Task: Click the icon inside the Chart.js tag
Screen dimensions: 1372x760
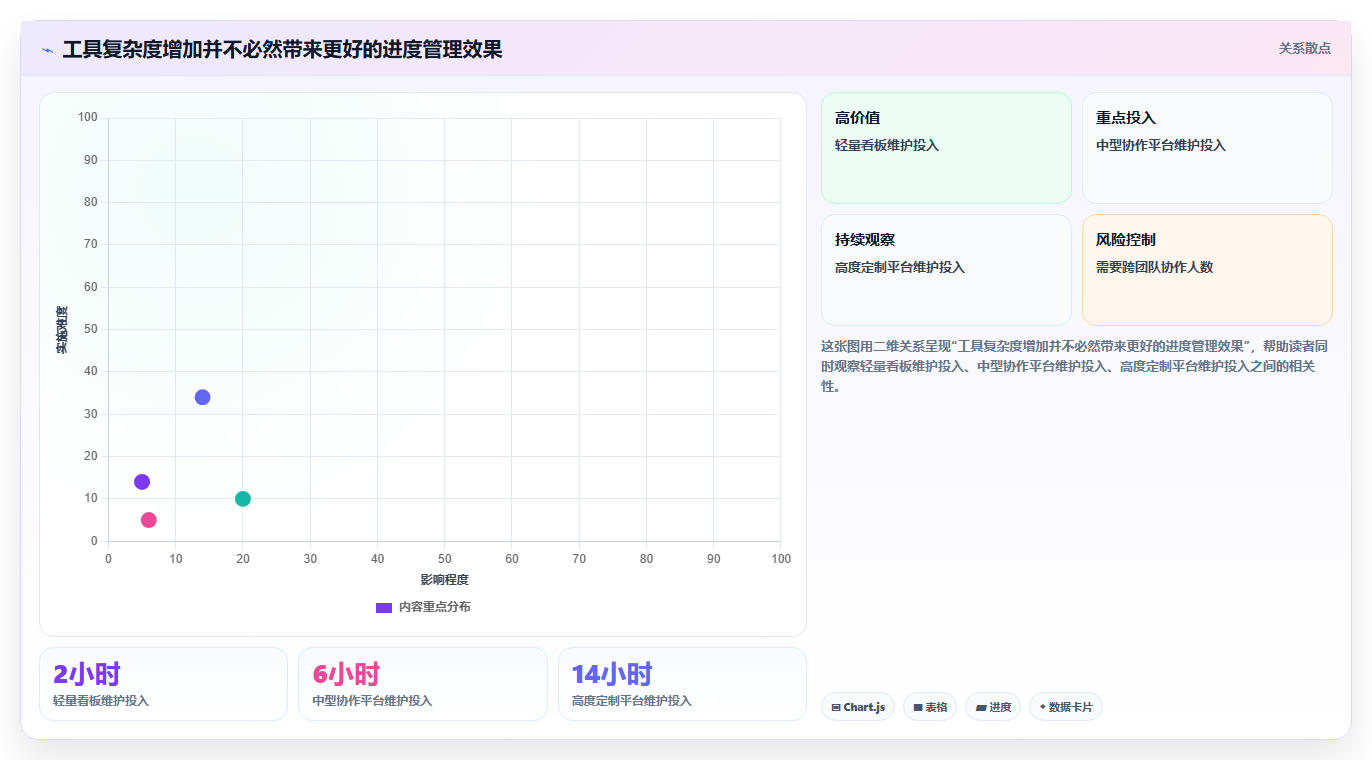Action: point(835,707)
